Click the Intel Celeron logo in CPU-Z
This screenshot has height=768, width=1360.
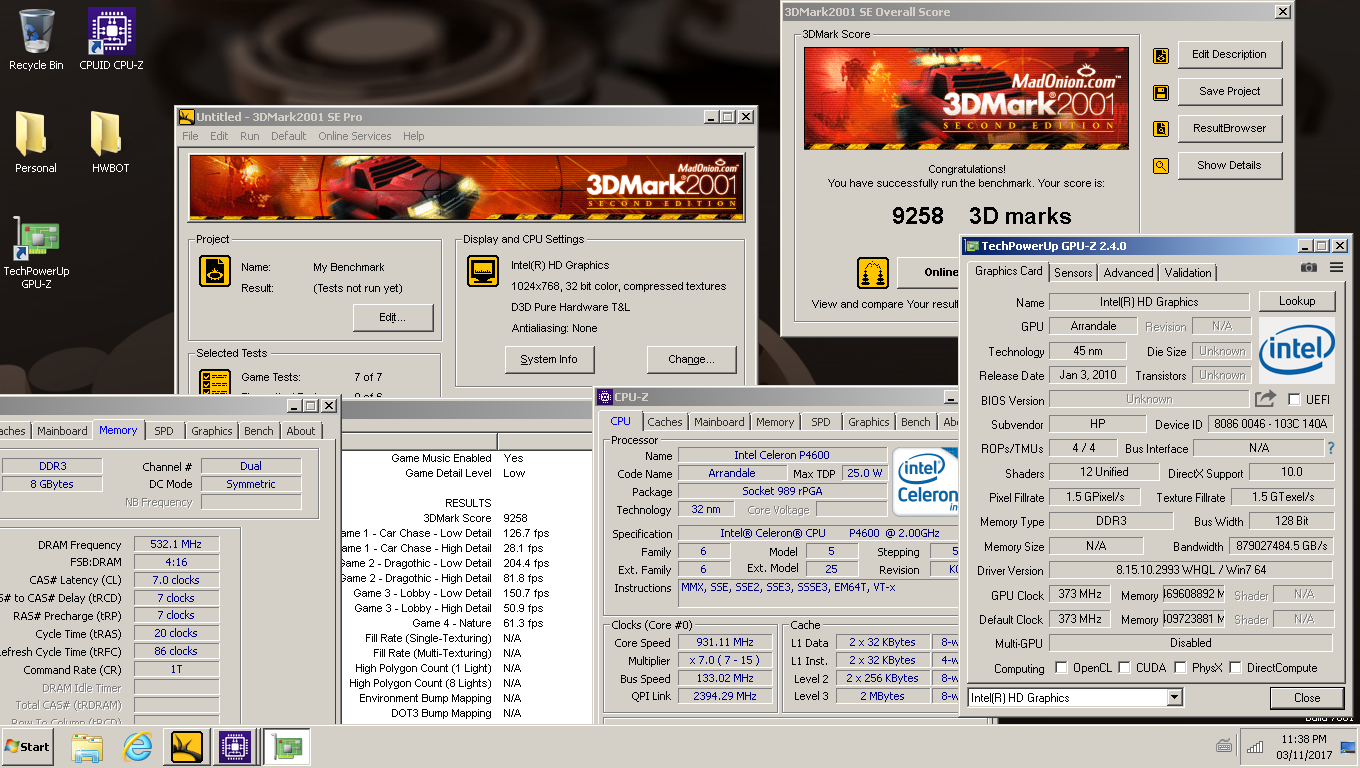pyautogui.click(x=925, y=482)
